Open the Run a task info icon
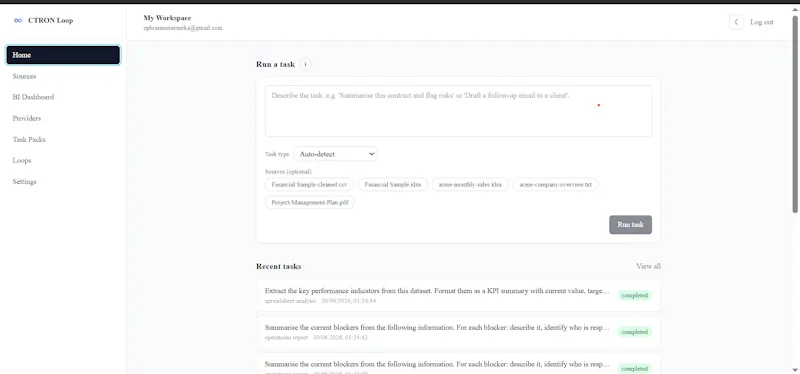Screen dimensions: 800x374 305,64
